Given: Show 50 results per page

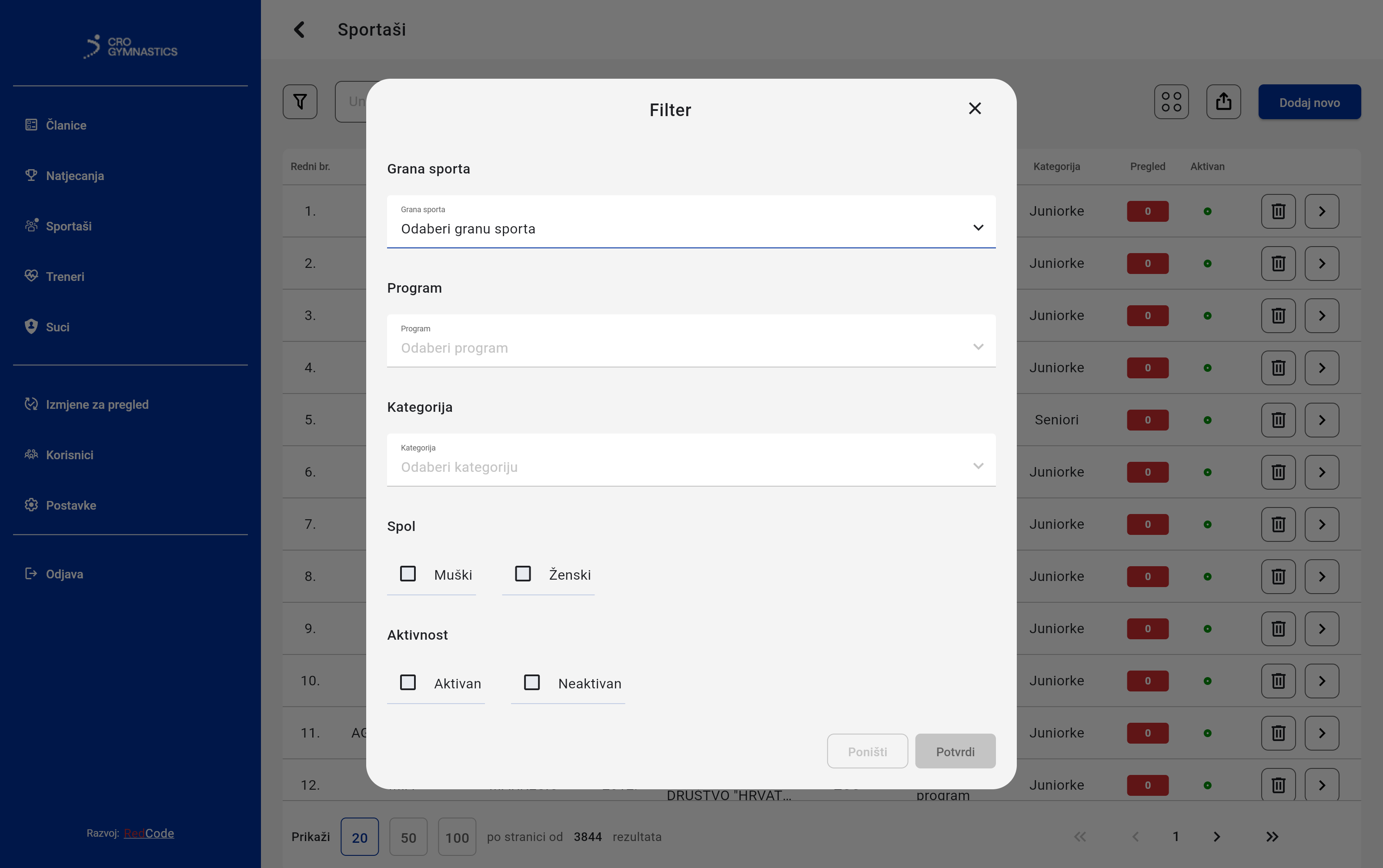Looking at the screenshot, I should [x=408, y=837].
